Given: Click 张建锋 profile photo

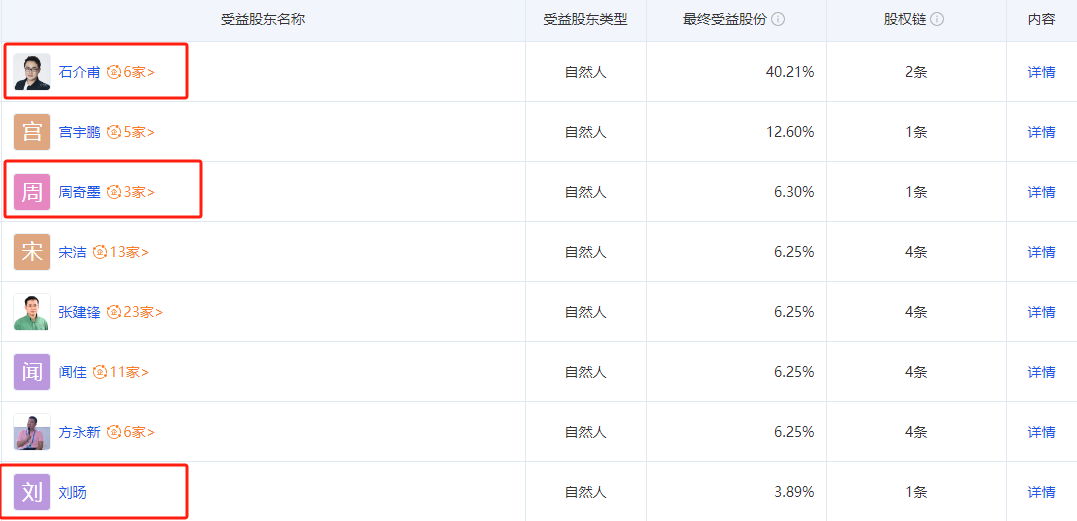Looking at the screenshot, I should [32, 312].
